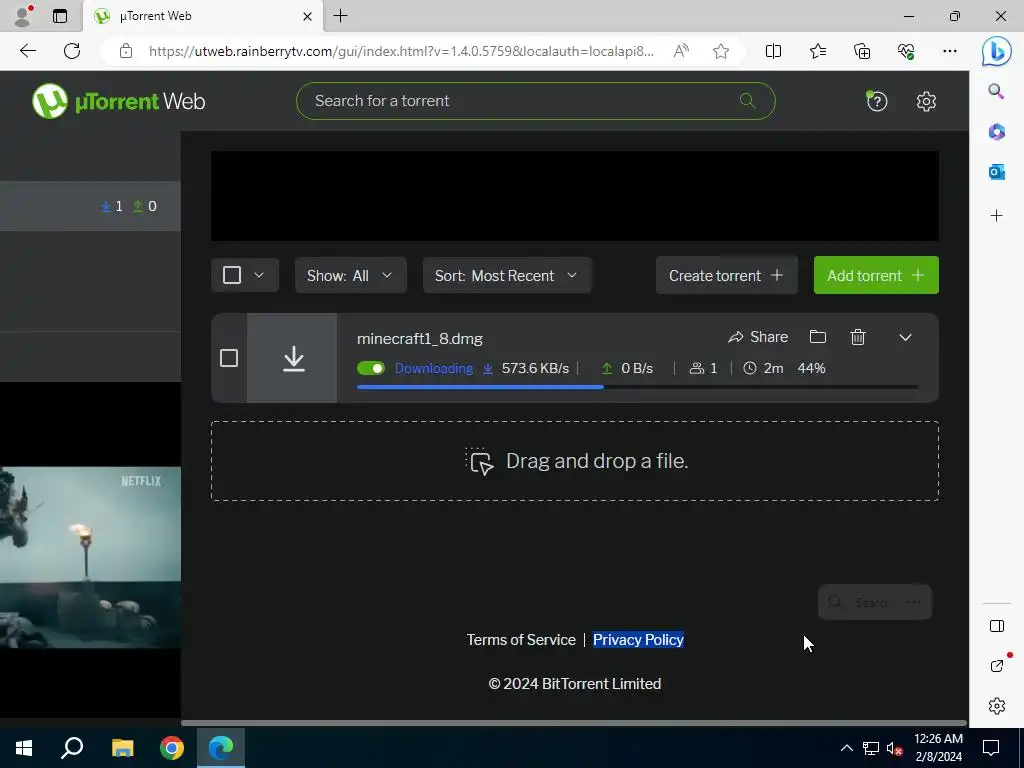Add a sidebar app with plus icon
The image size is (1024, 768).
click(x=997, y=216)
